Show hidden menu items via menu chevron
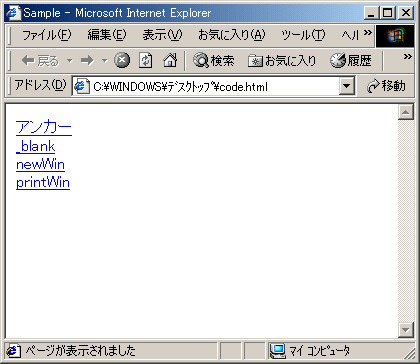 (x=367, y=32)
